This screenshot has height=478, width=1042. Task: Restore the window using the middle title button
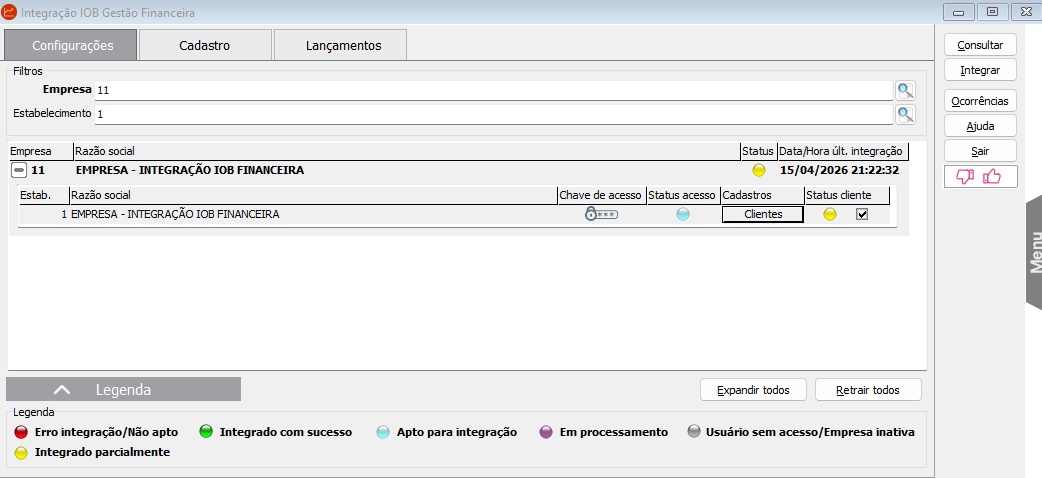992,12
